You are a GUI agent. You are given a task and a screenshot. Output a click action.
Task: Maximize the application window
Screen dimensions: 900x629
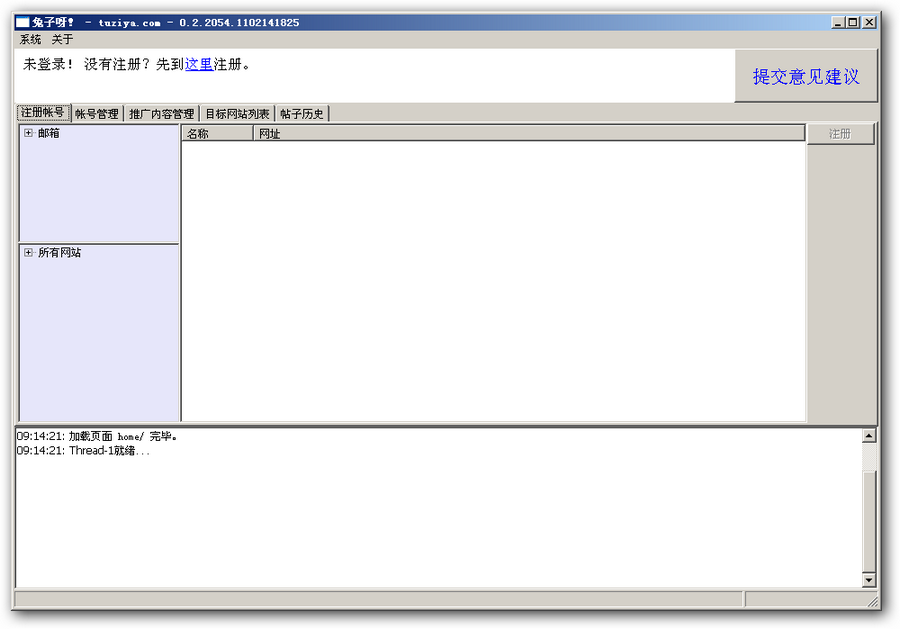click(x=852, y=22)
